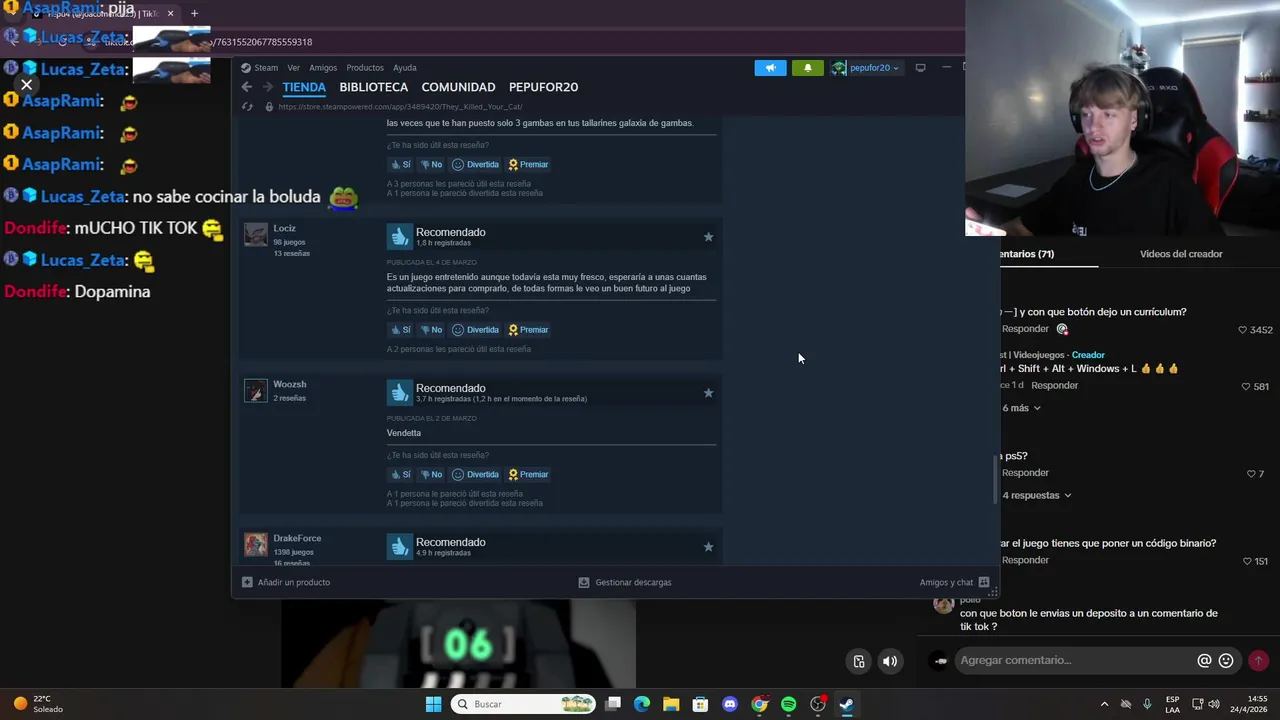The height and width of the screenshot is (720, 1280).
Task: Close overlay with X in chat panel
Action: point(27,85)
